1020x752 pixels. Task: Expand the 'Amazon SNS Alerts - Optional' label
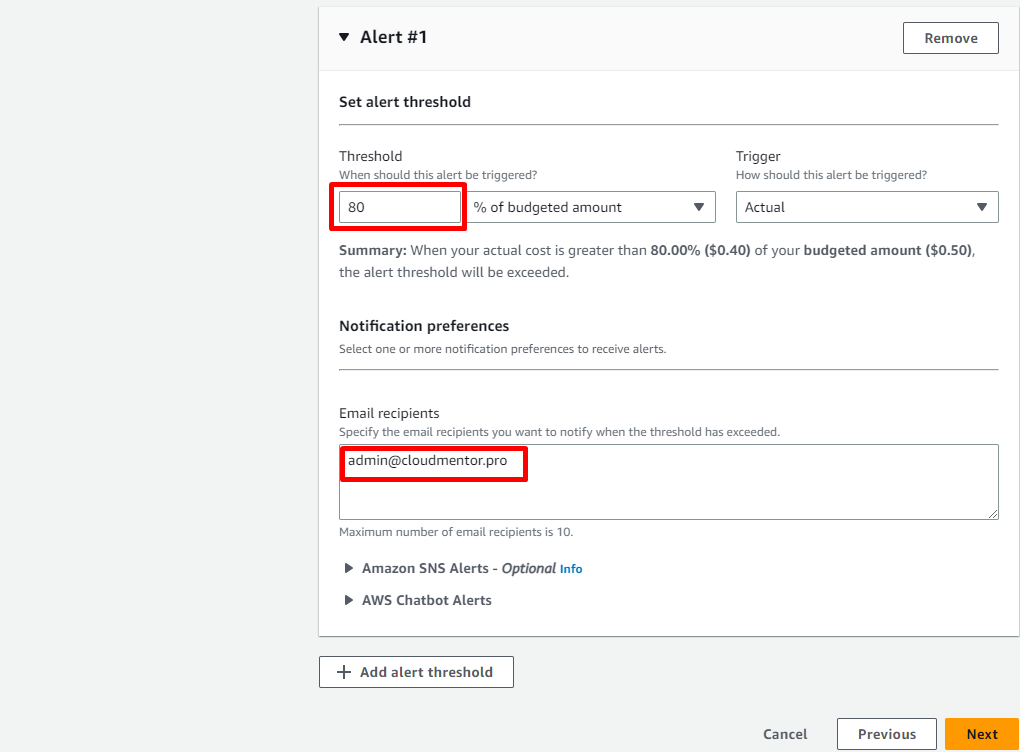pos(458,568)
